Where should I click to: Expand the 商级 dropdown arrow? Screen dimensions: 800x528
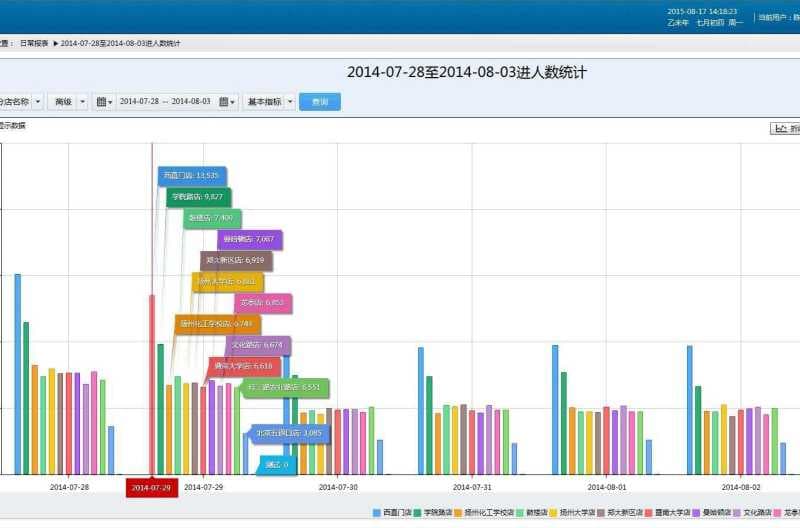(82, 102)
